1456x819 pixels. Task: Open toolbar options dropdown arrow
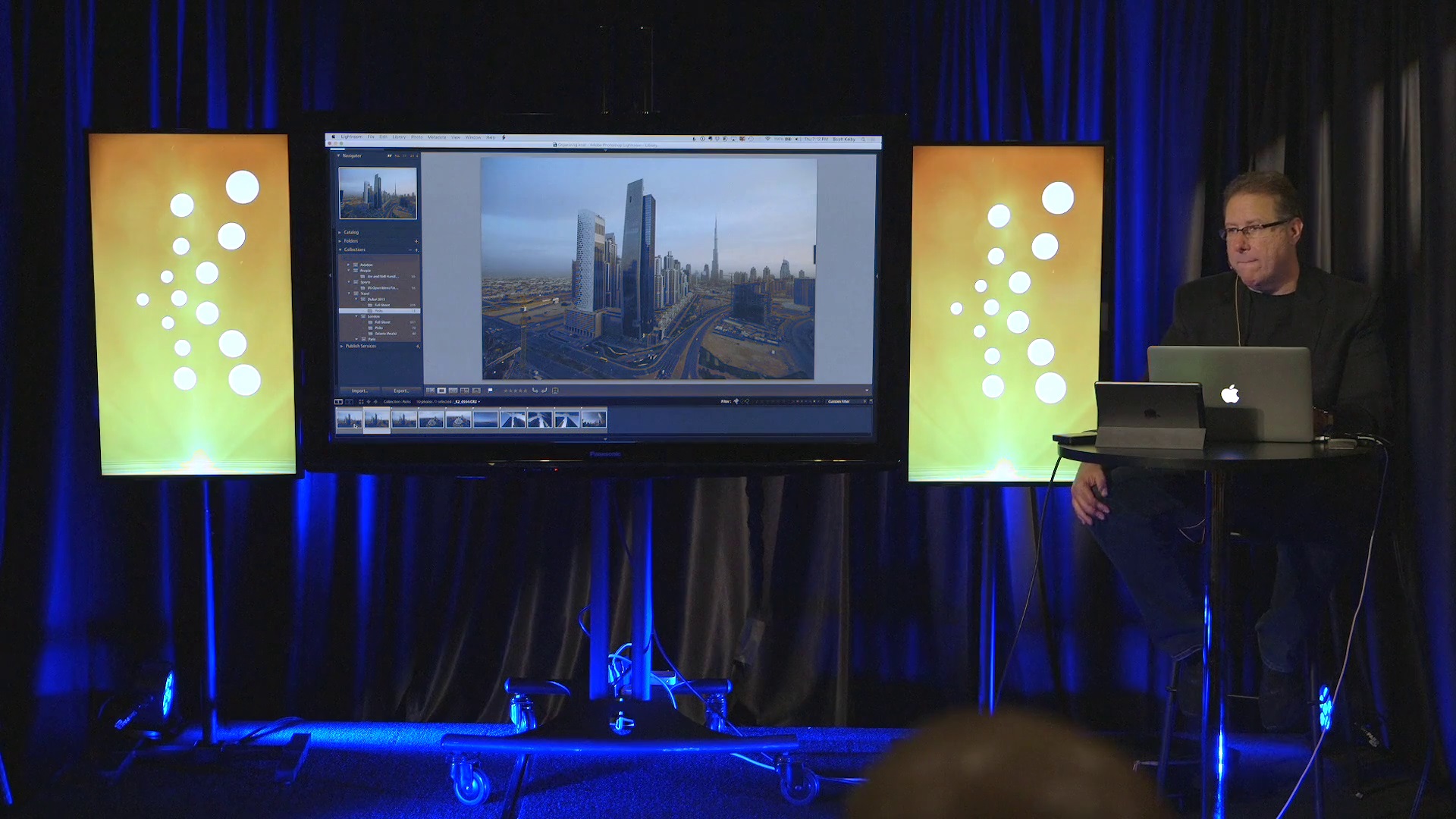(x=867, y=391)
